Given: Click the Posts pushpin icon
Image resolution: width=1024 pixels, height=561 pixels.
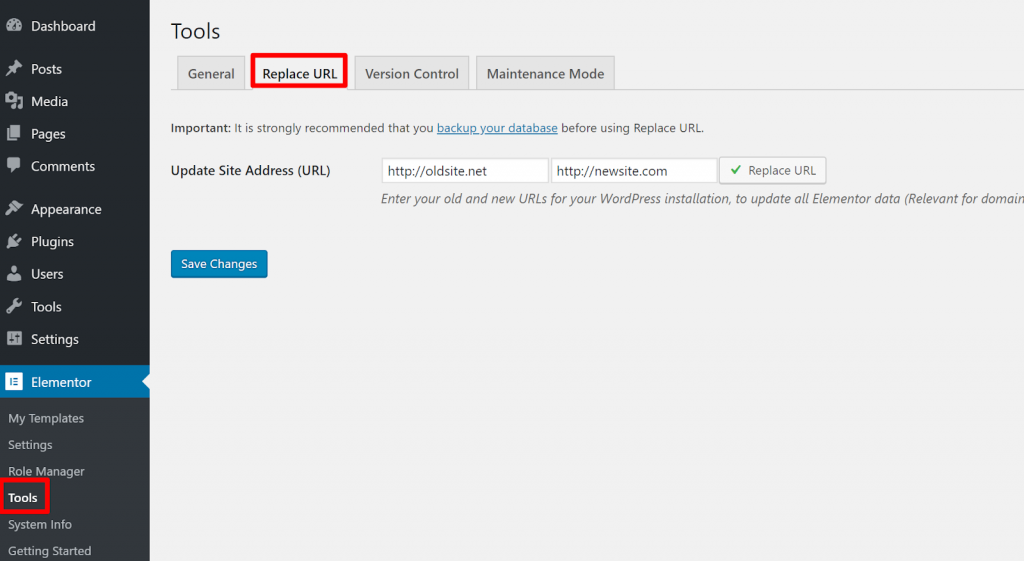Looking at the screenshot, I should [x=14, y=69].
